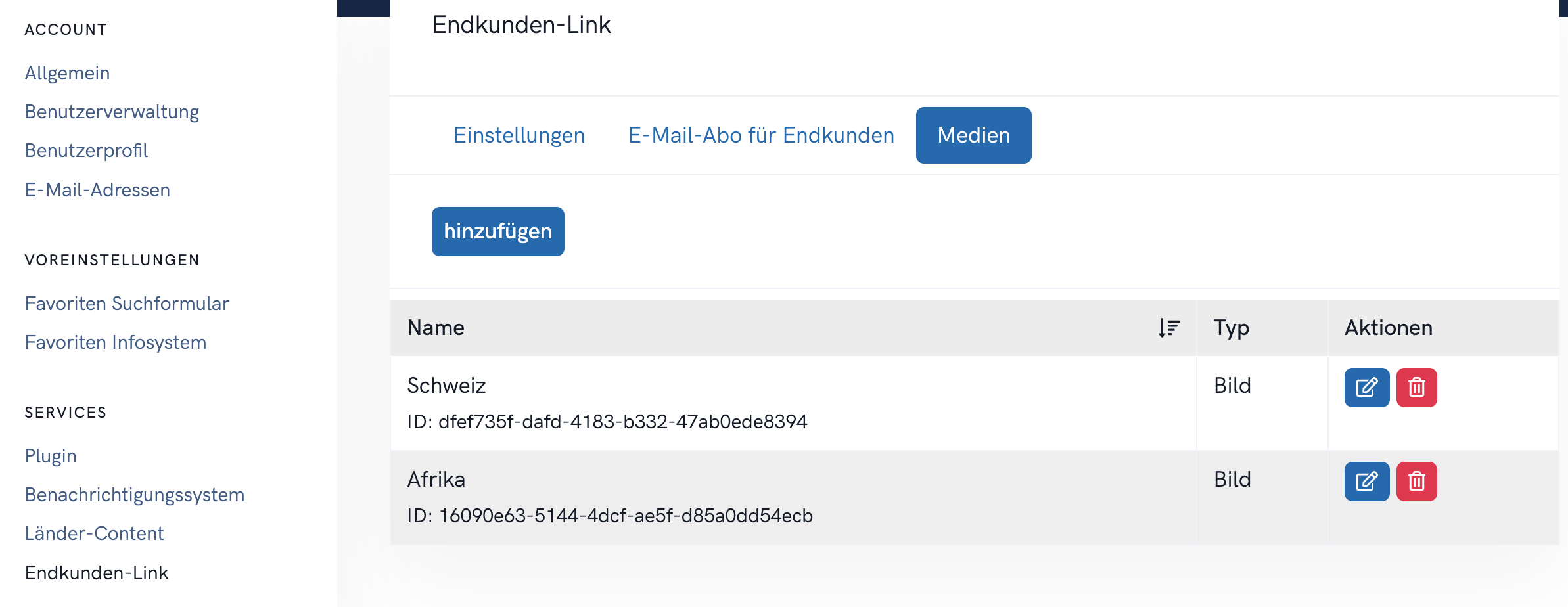The width and height of the screenshot is (1568, 607).
Task: Select the Medien tab
Action: point(973,135)
